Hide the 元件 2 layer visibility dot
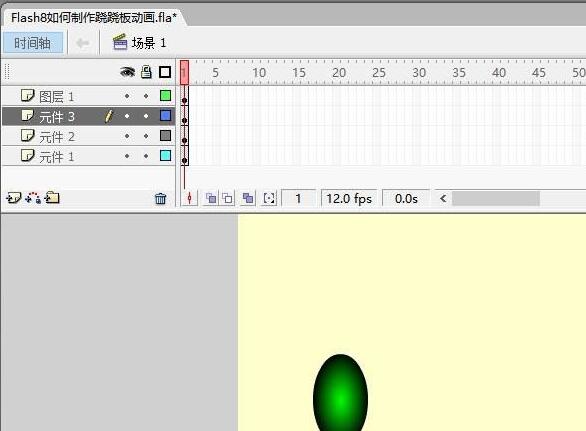The image size is (586, 431). pos(127,136)
